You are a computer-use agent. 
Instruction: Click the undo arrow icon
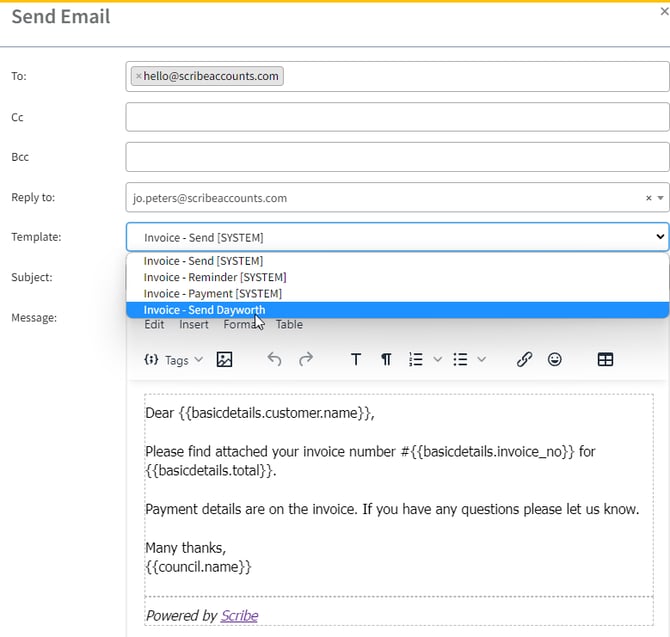(x=274, y=360)
